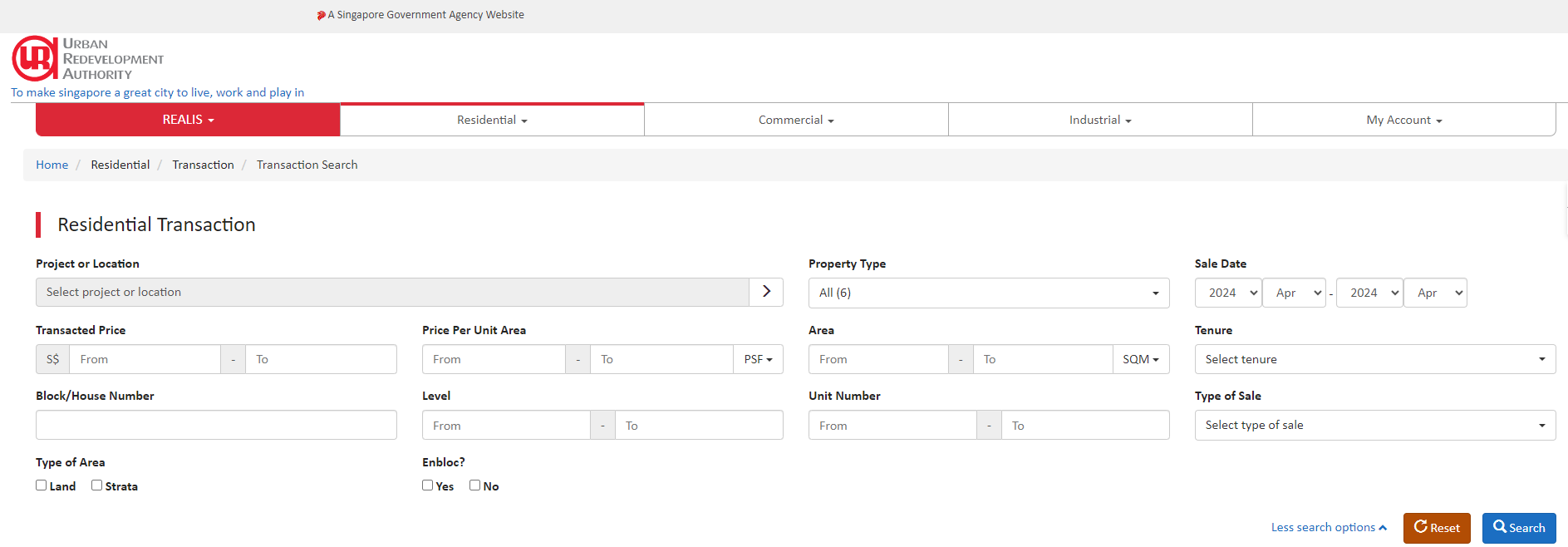Click the Search button

click(x=1519, y=528)
